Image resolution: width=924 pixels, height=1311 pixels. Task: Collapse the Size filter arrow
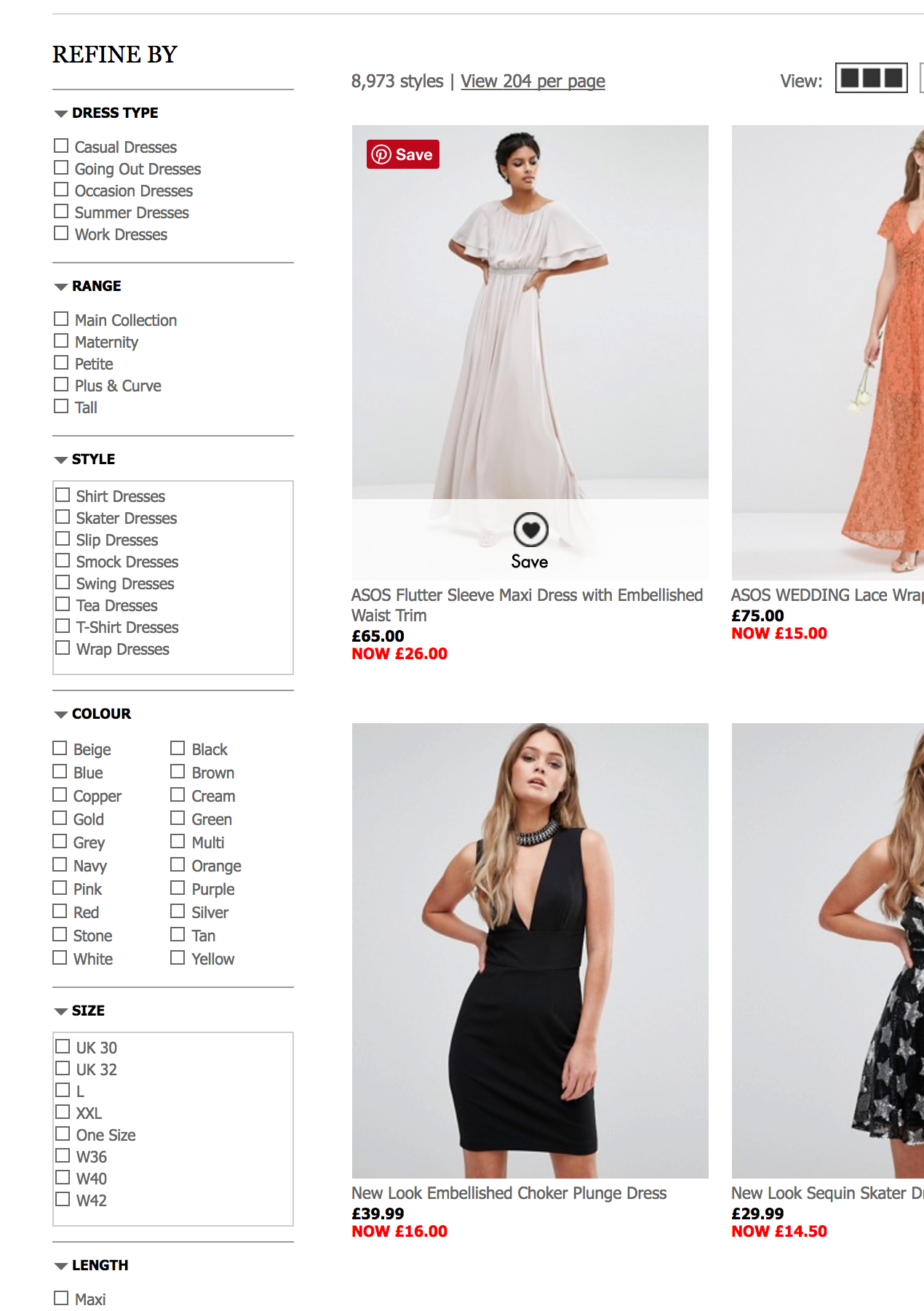(61, 1011)
